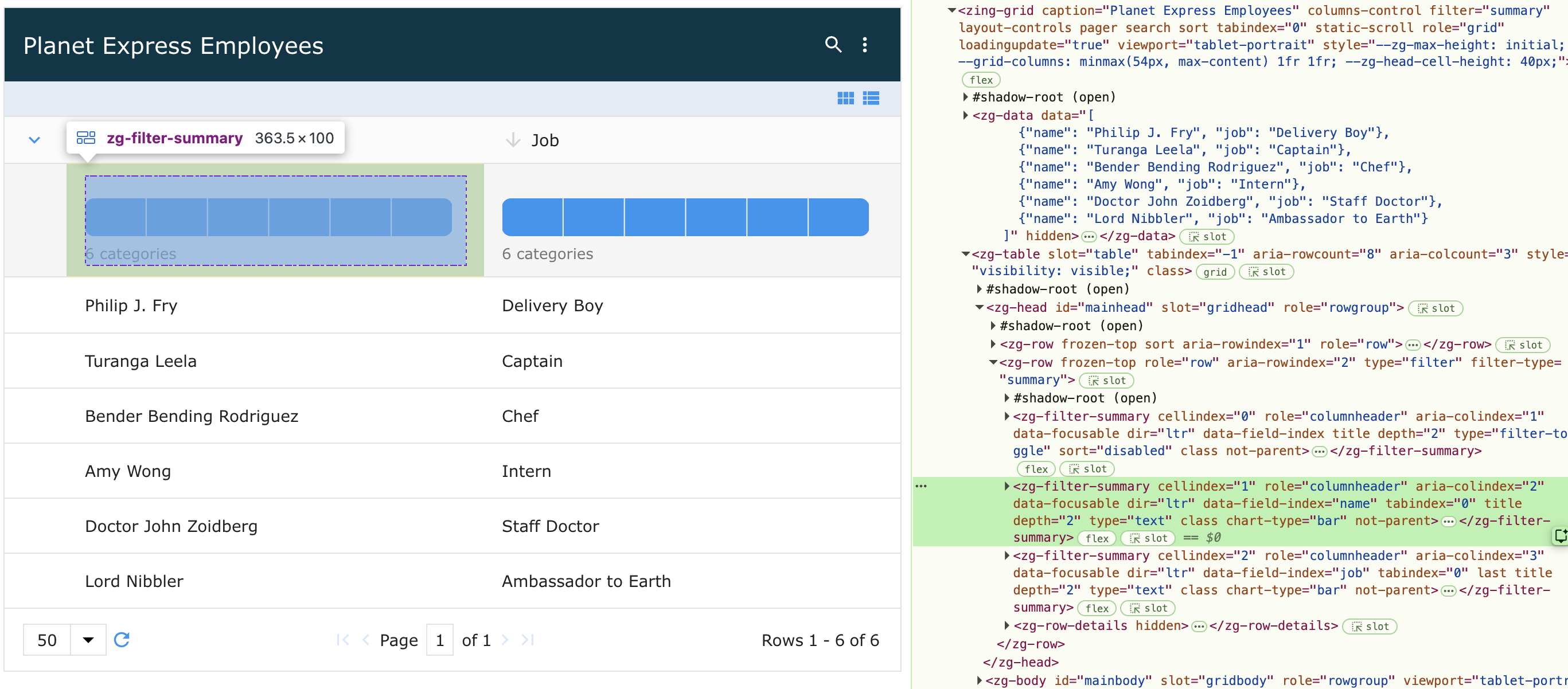Collapse the zg-table element node
This screenshot has height=689, width=1568.
pyautogui.click(x=965, y=253)
